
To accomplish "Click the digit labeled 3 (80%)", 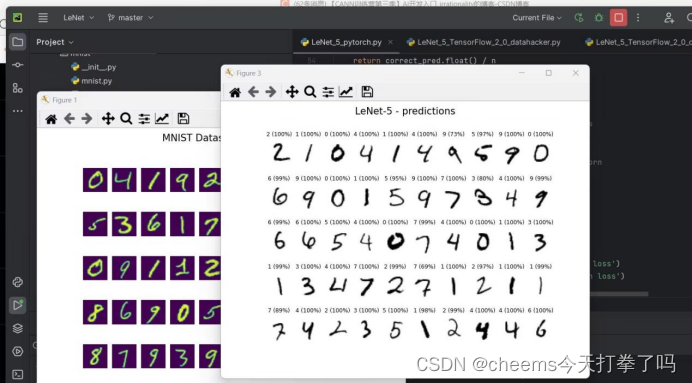I will coord(483,198).
